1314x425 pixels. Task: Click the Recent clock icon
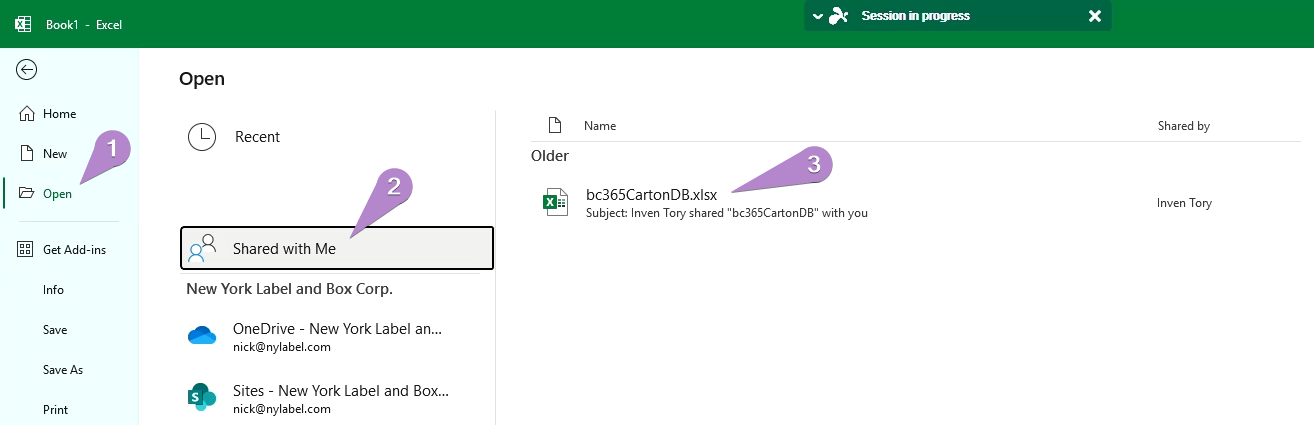pyautogui.click(x=202, y=137)
